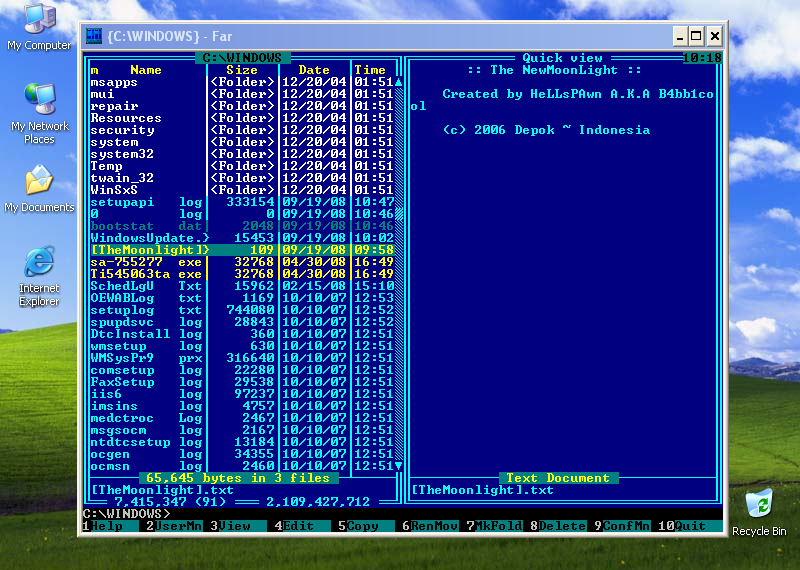The width and height of the screenshot is (800, 570).
Task: Click the 10:18 clock in panel corner
Action: click(x=702, y=58)
